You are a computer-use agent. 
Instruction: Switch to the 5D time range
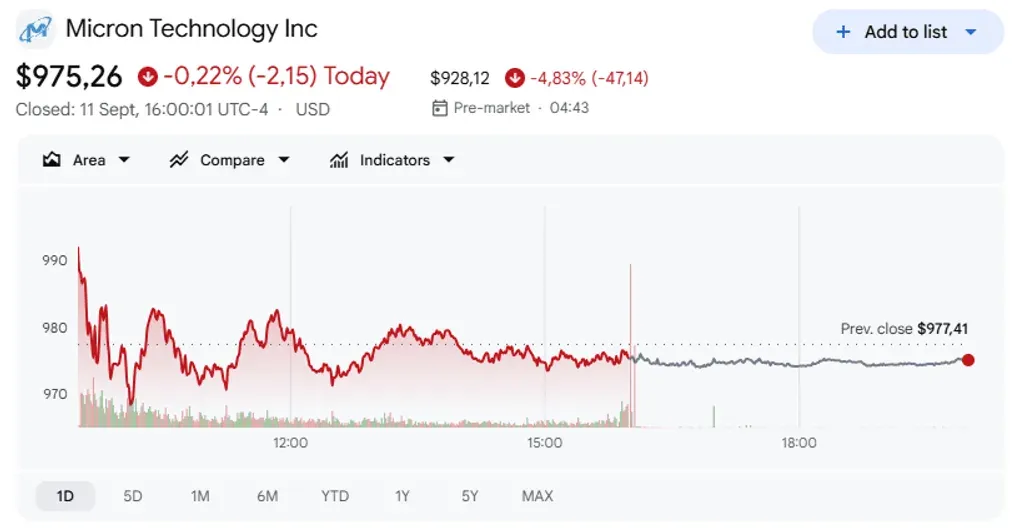click(133, 496)
